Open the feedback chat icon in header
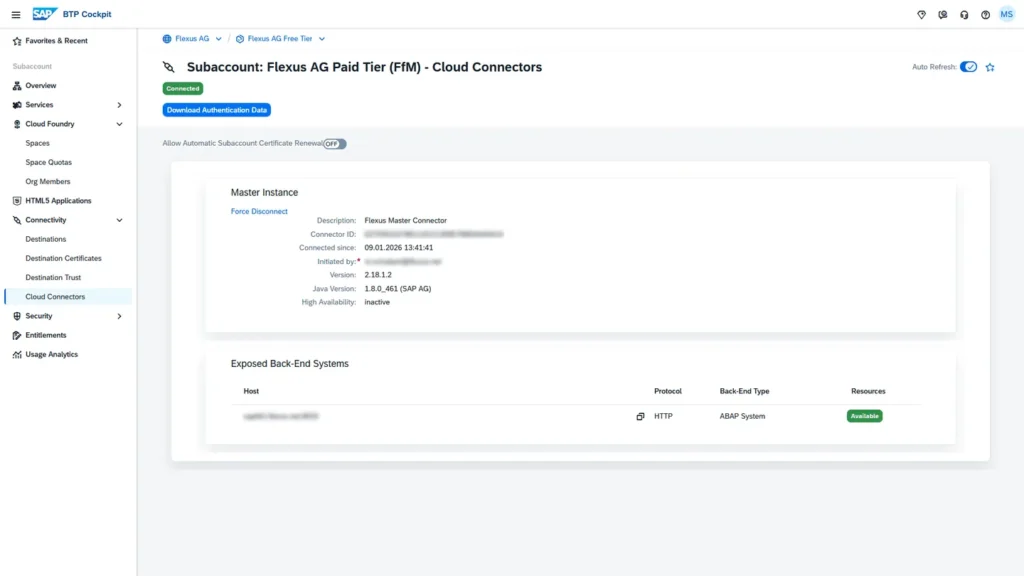 (x=942, y=15)
